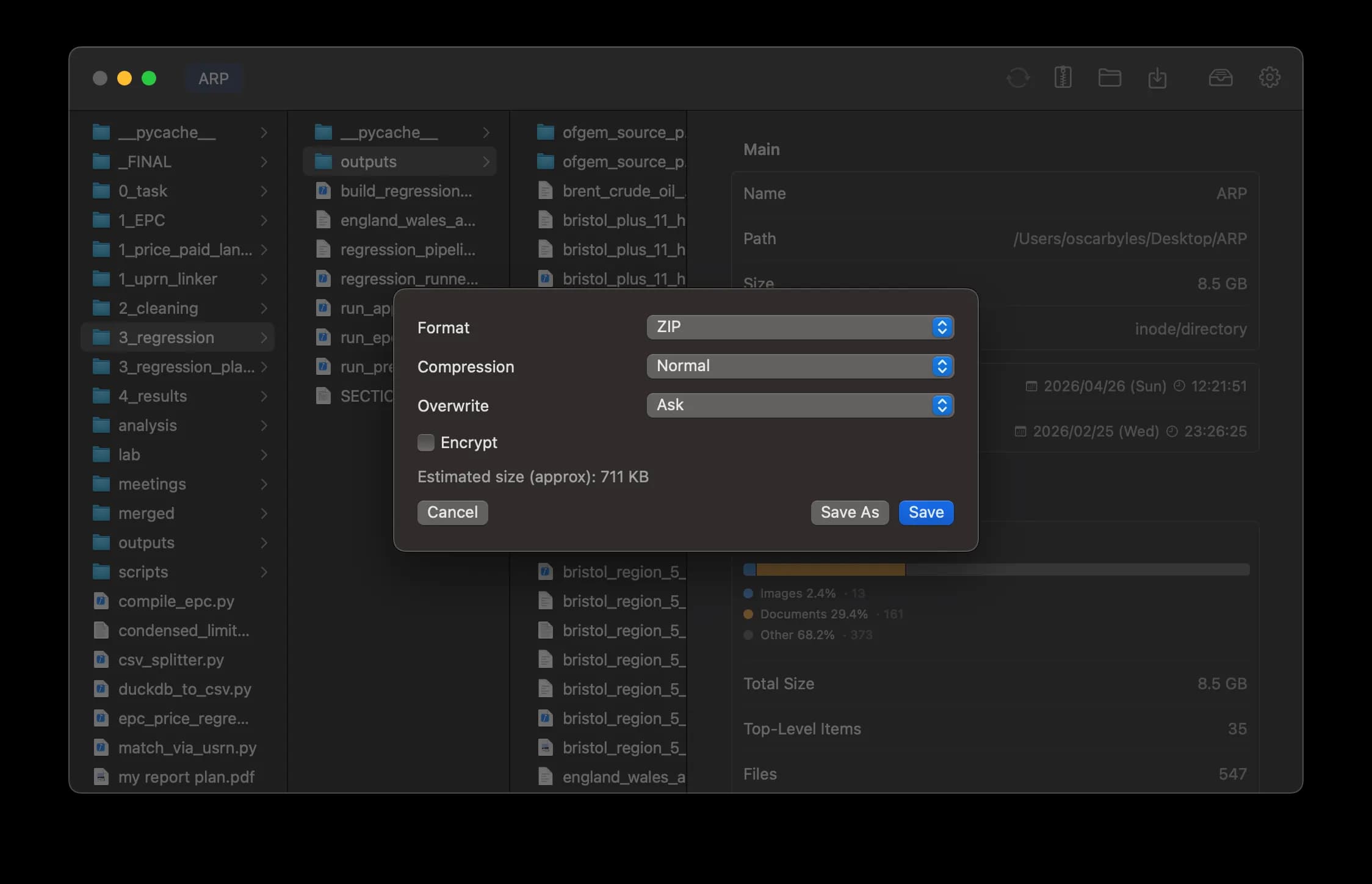Expand the _FINAL folder chevron
The image size is (1372, 884).
264,162
